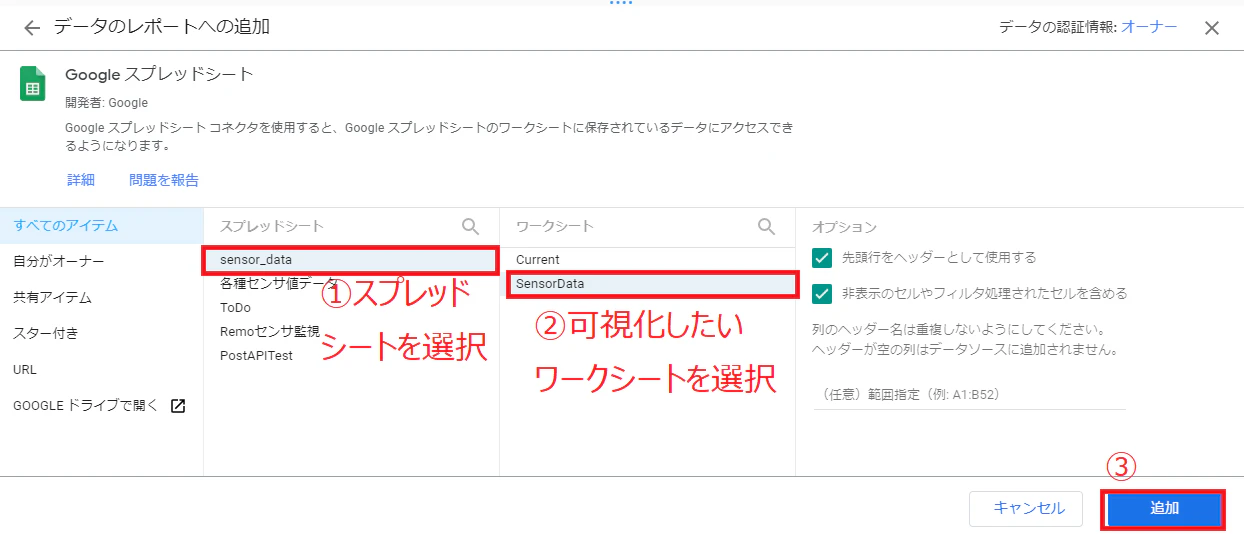This screenshot has height=534, width=1244.
Task: Open the スプレッドシート search icon
Action: click(x=471, y=227)
